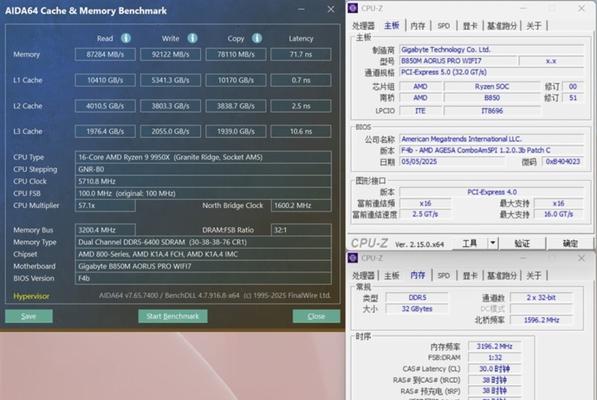Open 基准跑分 tab in lower CPU-Z
Image resolution: width=597 pixels, height=400 pixels.
[502, 276]
